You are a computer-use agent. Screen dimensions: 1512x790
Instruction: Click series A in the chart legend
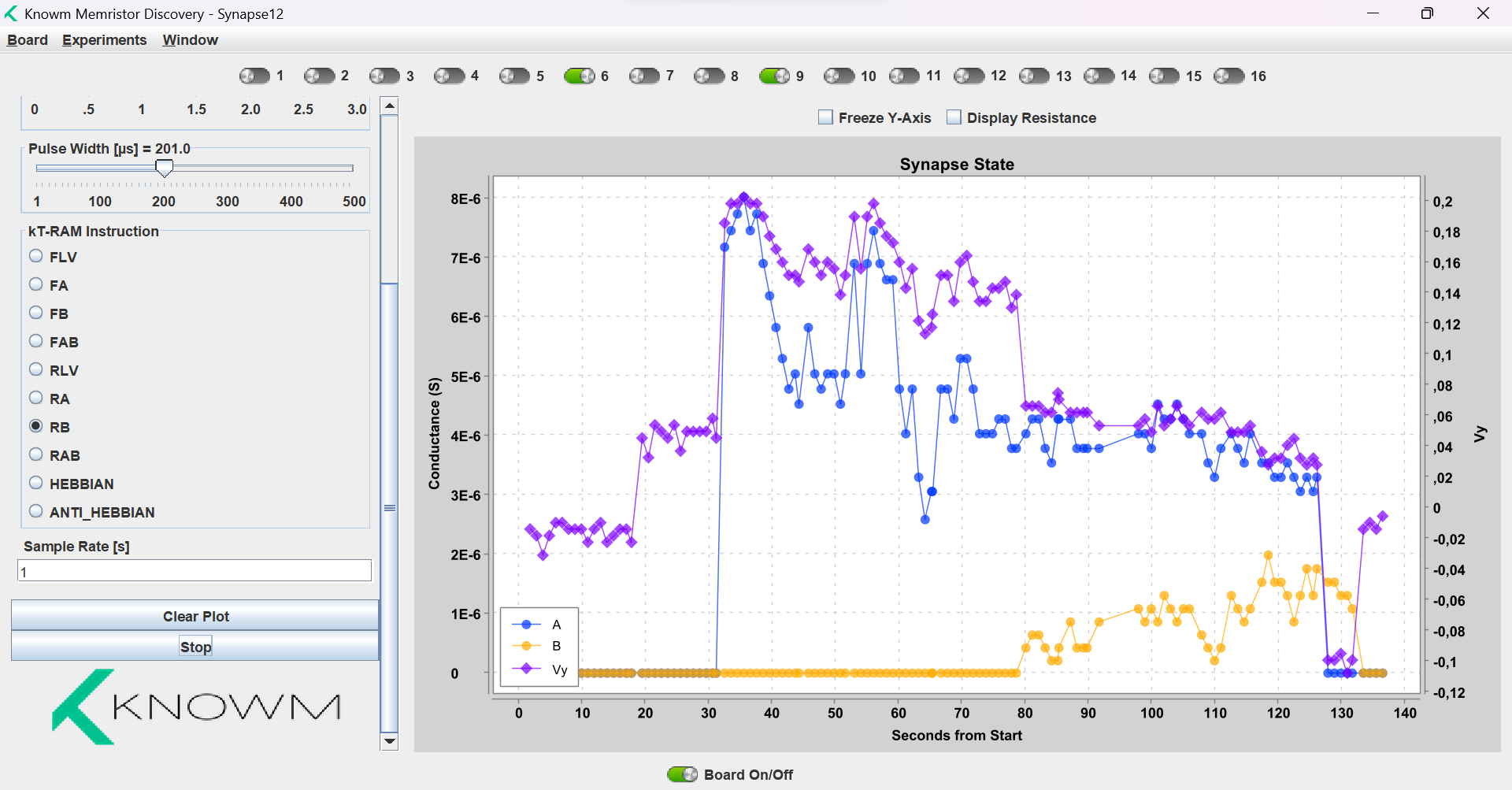537,625
